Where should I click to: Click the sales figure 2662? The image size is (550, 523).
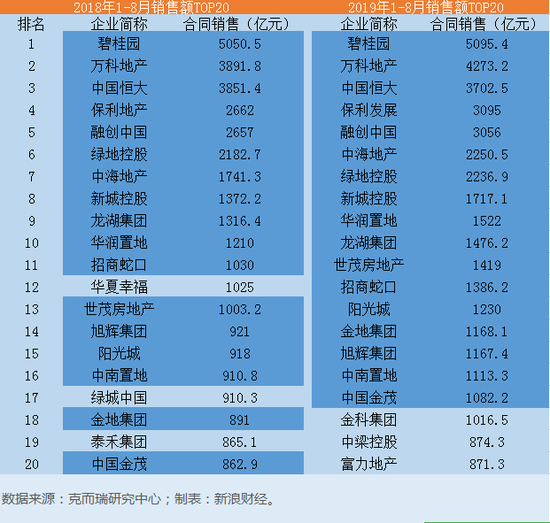coord(240,110)
